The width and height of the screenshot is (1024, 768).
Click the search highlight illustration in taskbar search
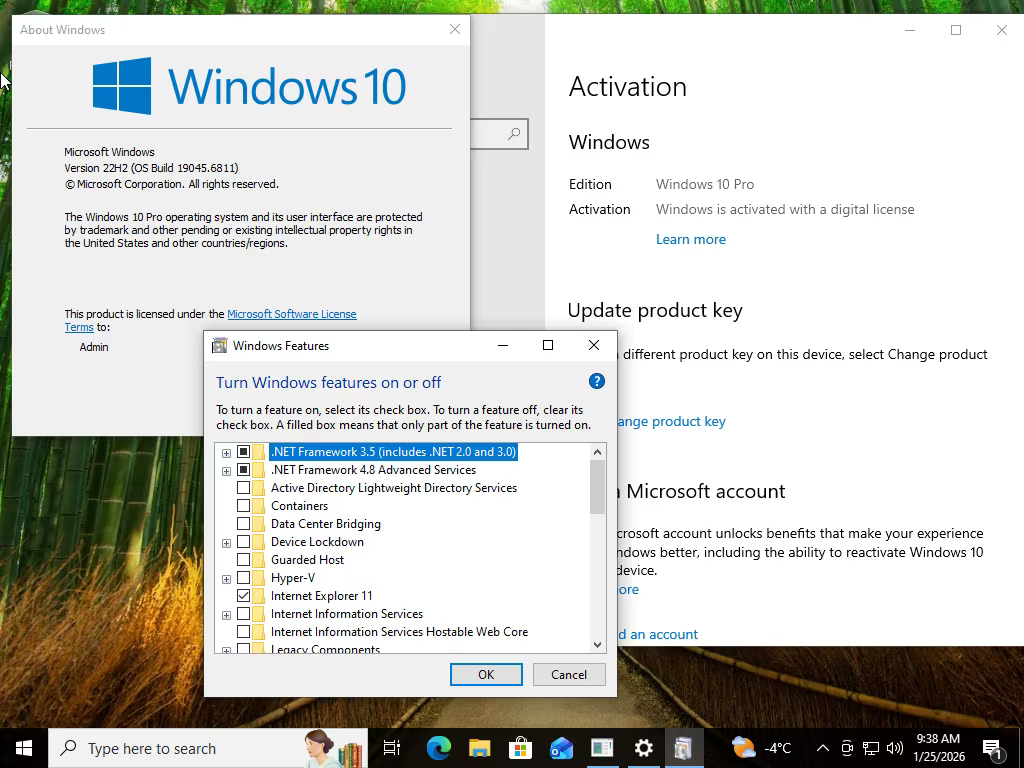click(332, 748)
